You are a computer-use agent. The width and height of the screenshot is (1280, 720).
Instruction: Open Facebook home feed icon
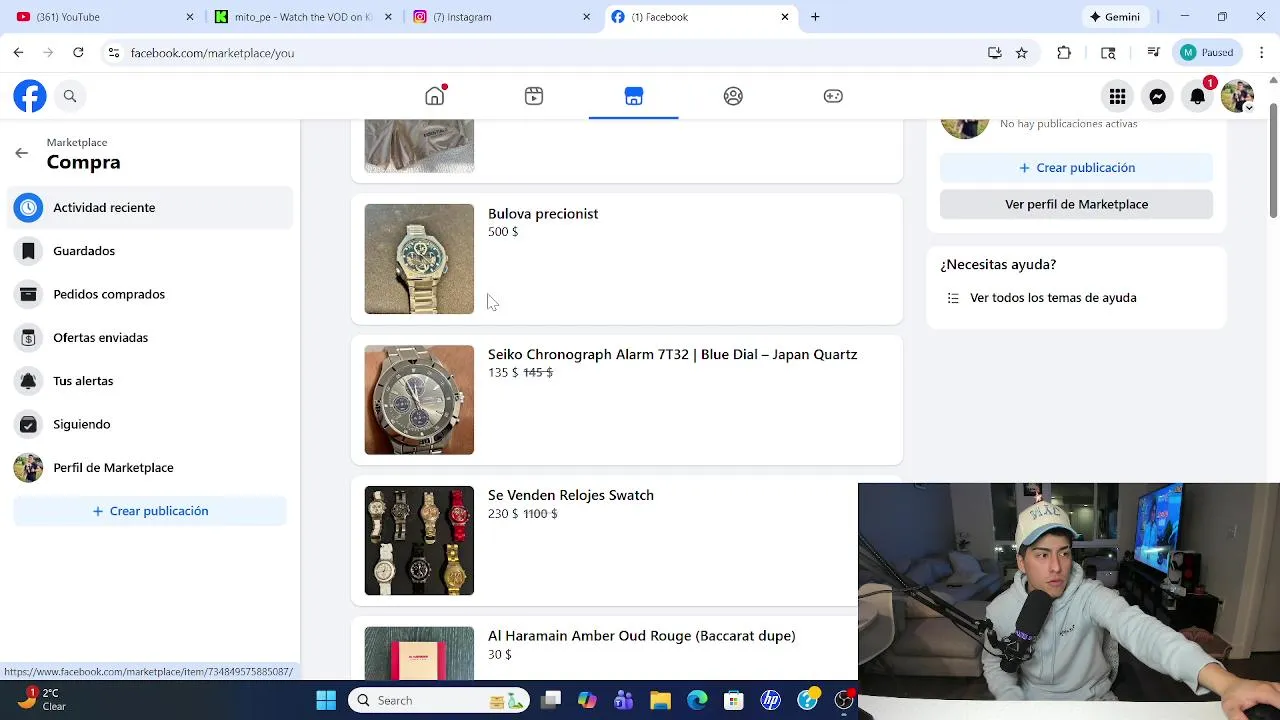click(x=435, y=96)
